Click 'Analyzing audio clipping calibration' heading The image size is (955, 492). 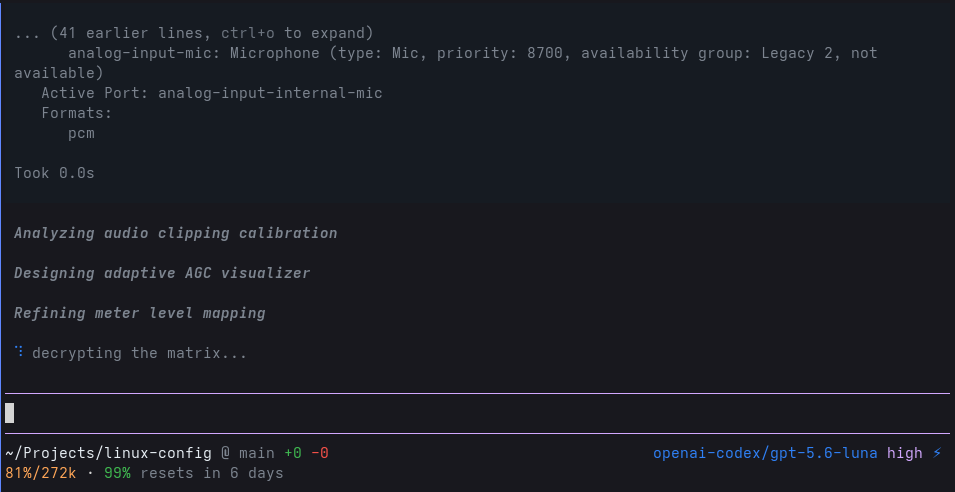[175, 233]
